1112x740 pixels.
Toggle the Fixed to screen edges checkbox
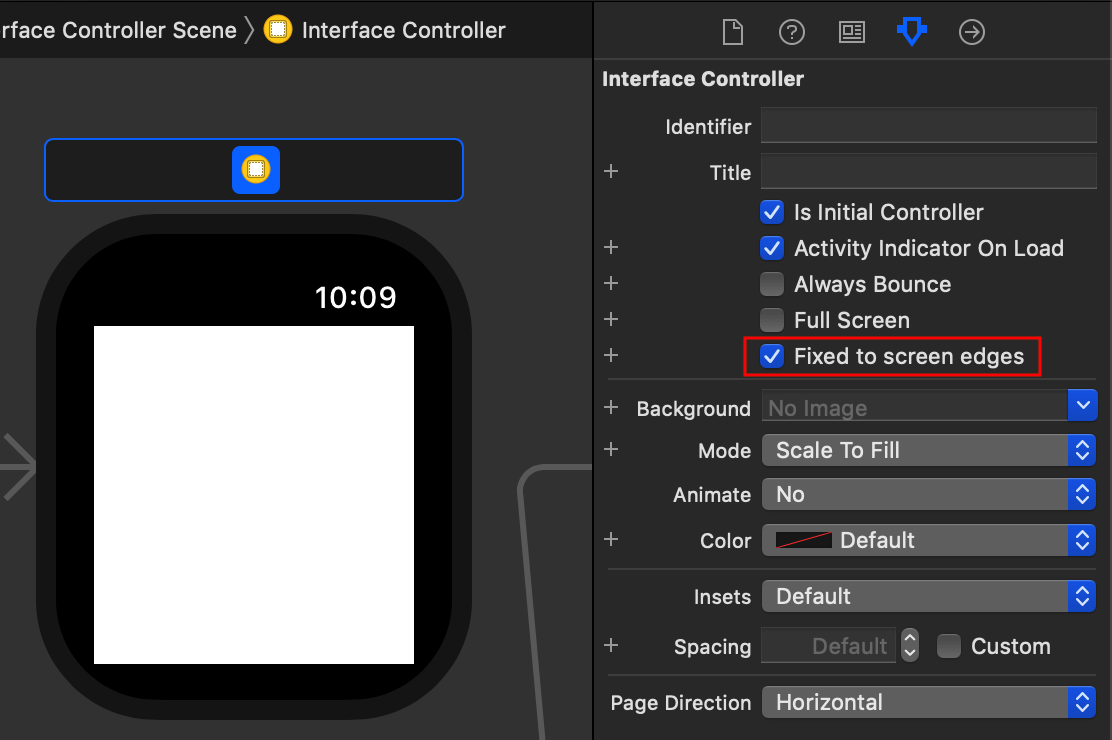[772, 356]
